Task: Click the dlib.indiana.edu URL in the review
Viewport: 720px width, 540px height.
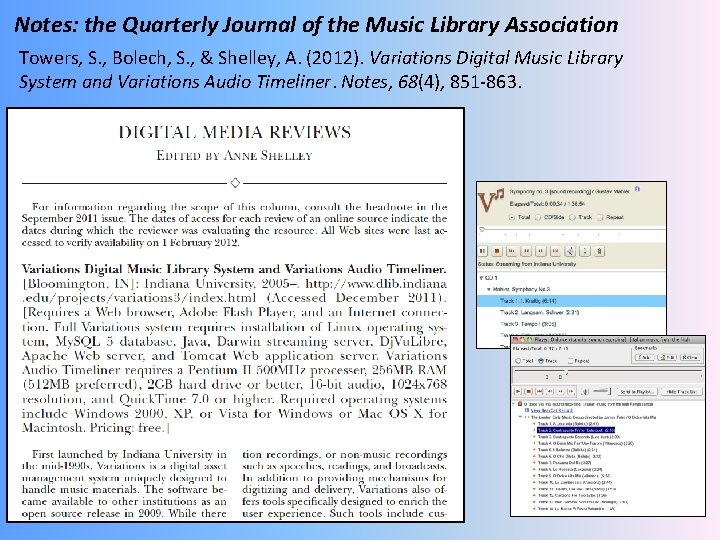Action: [x=234, y=291]
